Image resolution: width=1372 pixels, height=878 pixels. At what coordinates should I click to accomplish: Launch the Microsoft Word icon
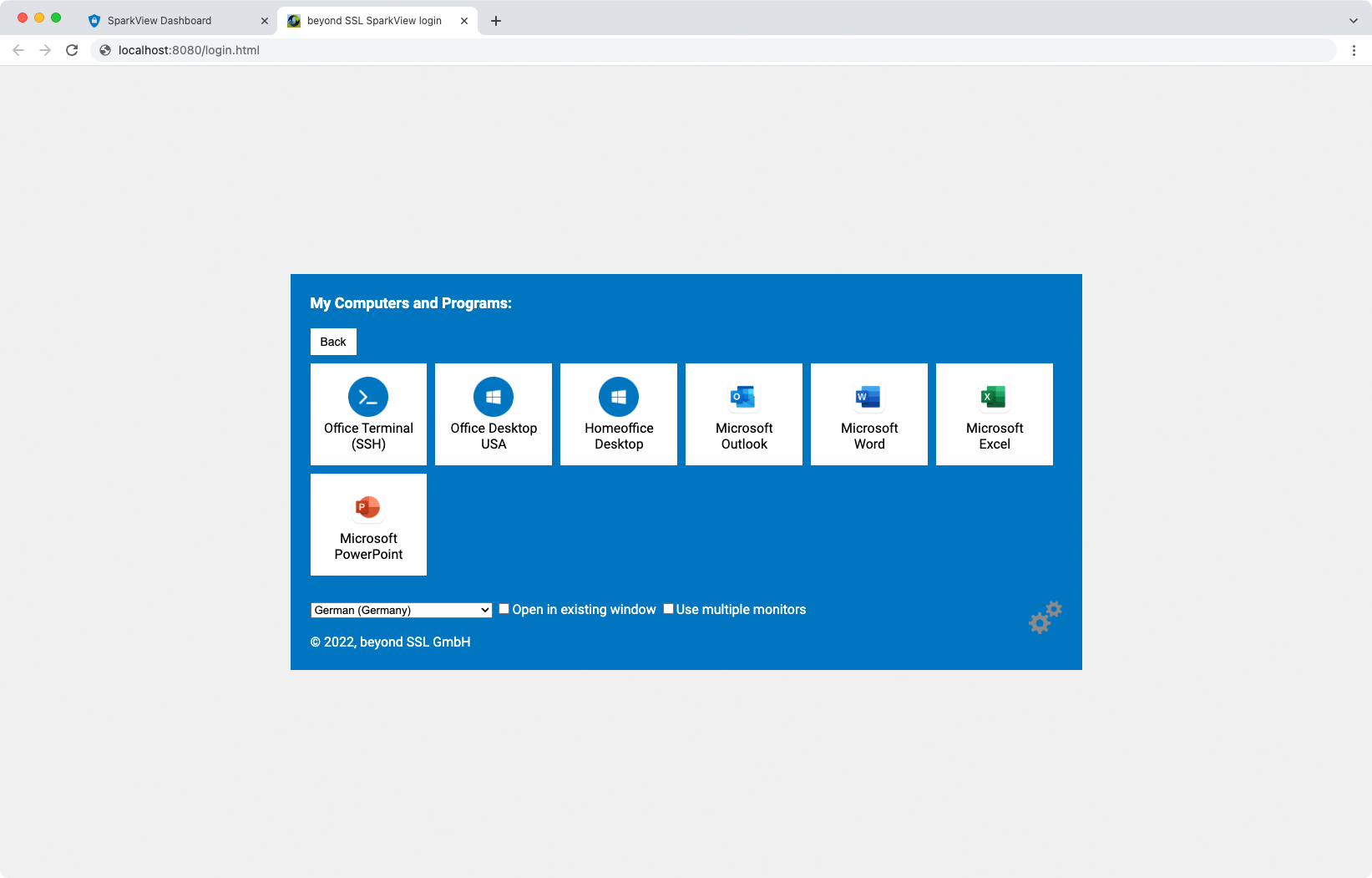[x=868, y=397]
